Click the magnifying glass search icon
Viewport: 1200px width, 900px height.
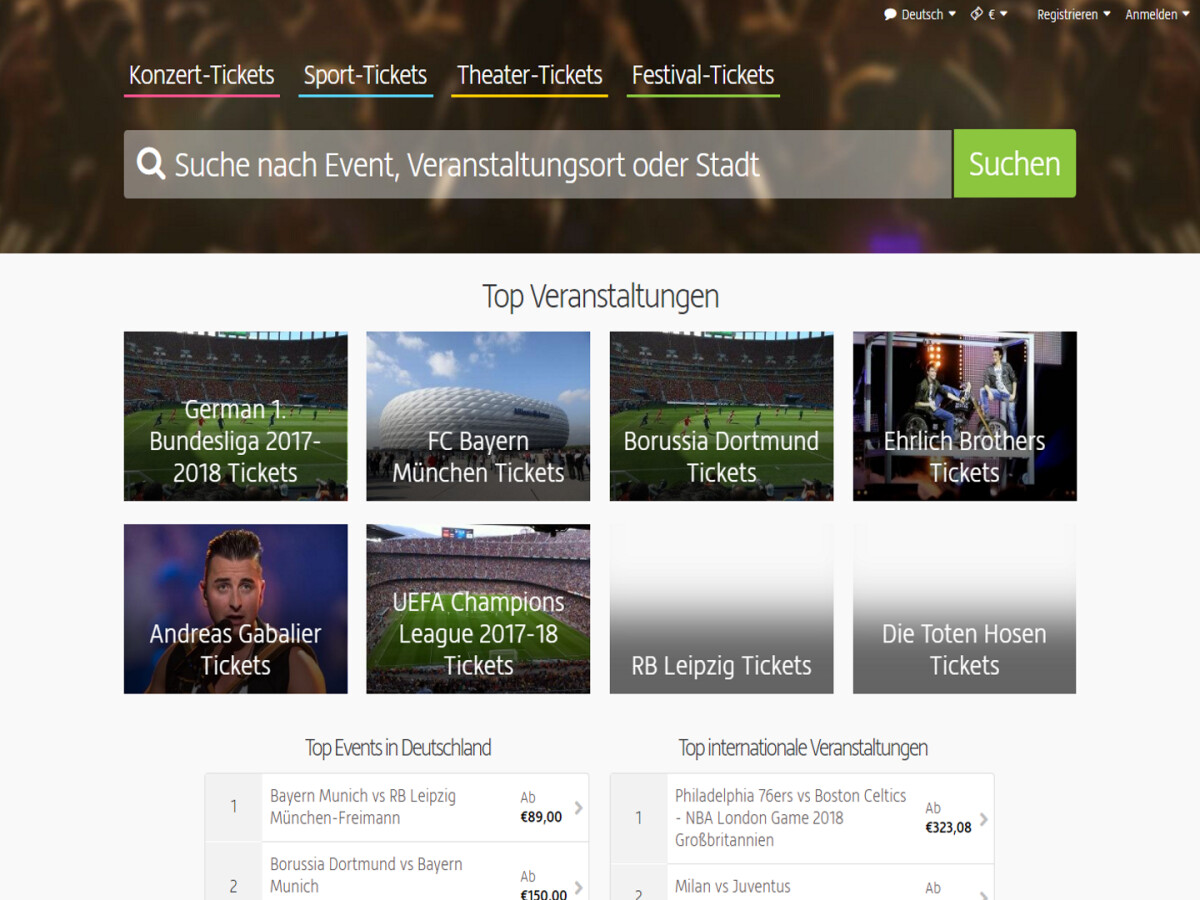tap(151, 164)
